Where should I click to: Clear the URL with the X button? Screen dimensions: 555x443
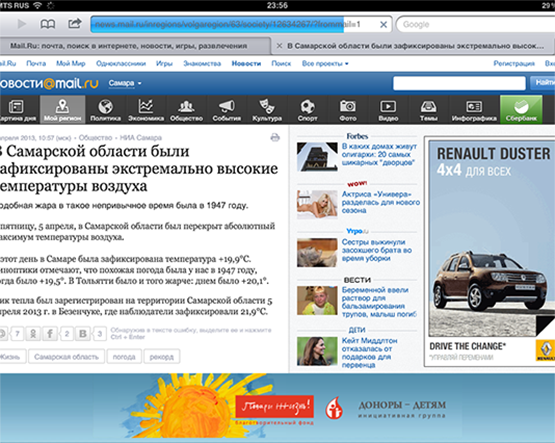coord(383,24)
